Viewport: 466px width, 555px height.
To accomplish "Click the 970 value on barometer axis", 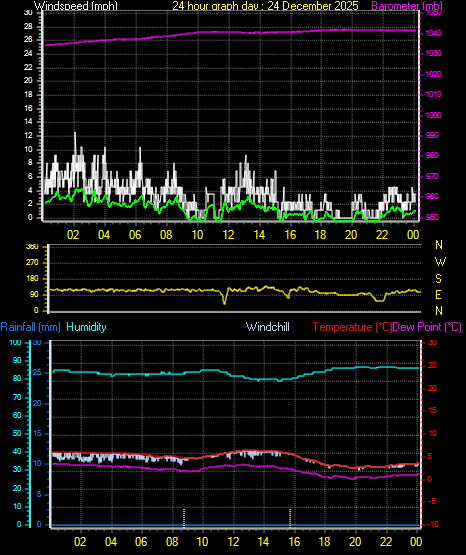I will point(432,176).
